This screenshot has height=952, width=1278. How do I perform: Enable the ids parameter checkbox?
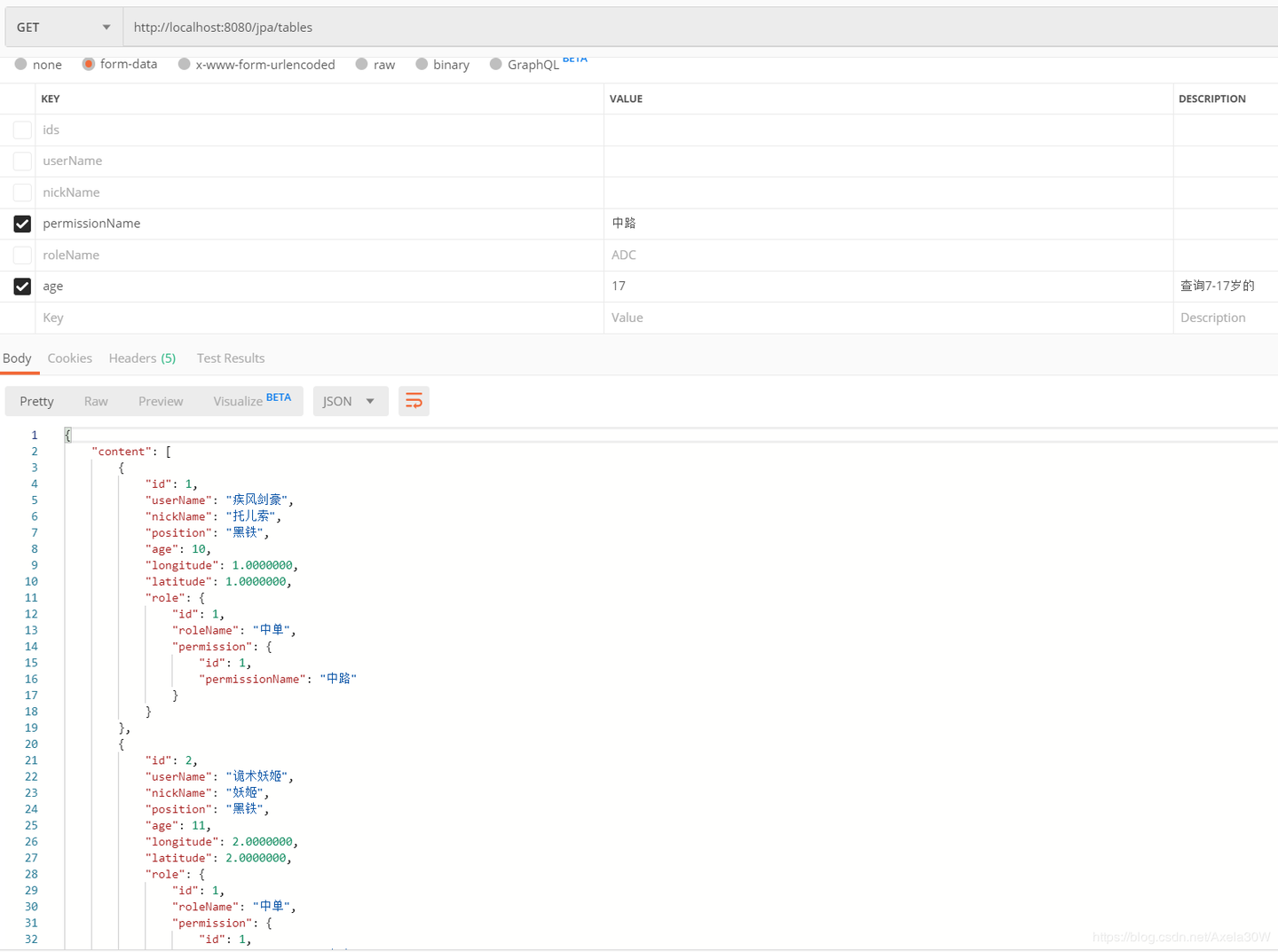pyautogui.click(x=22, y=130)
